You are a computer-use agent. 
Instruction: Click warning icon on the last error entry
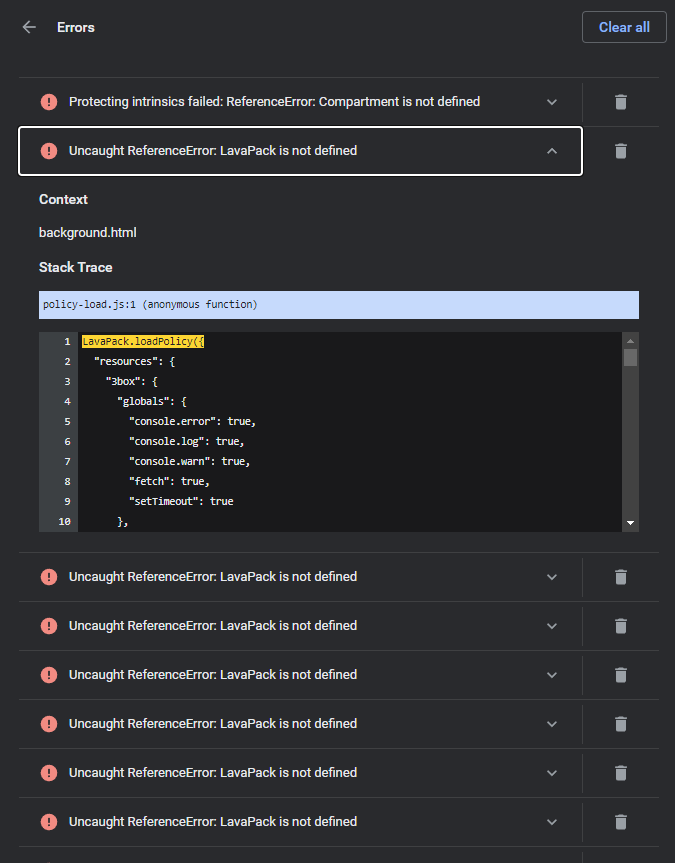48,821
